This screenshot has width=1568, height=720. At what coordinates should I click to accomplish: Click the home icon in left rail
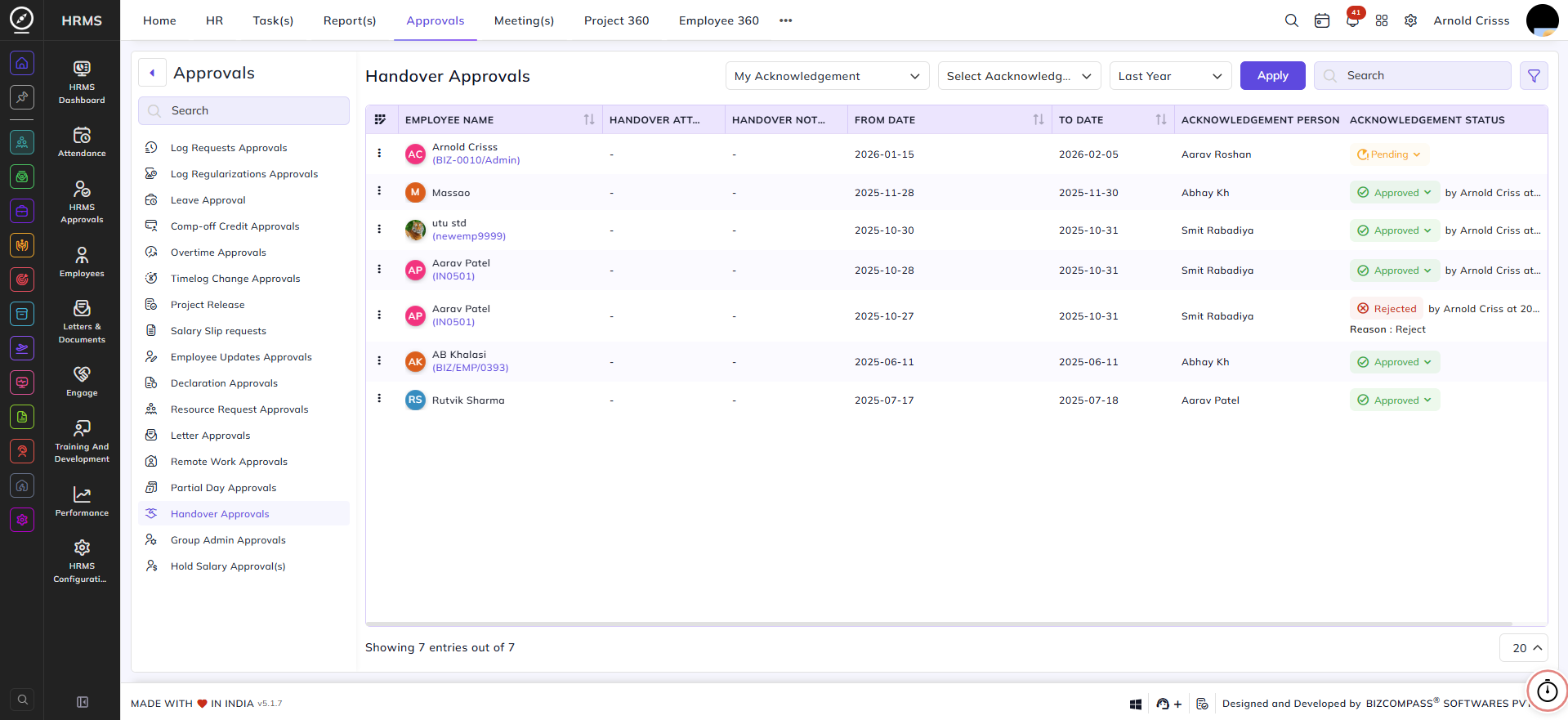tap(22, 63)
